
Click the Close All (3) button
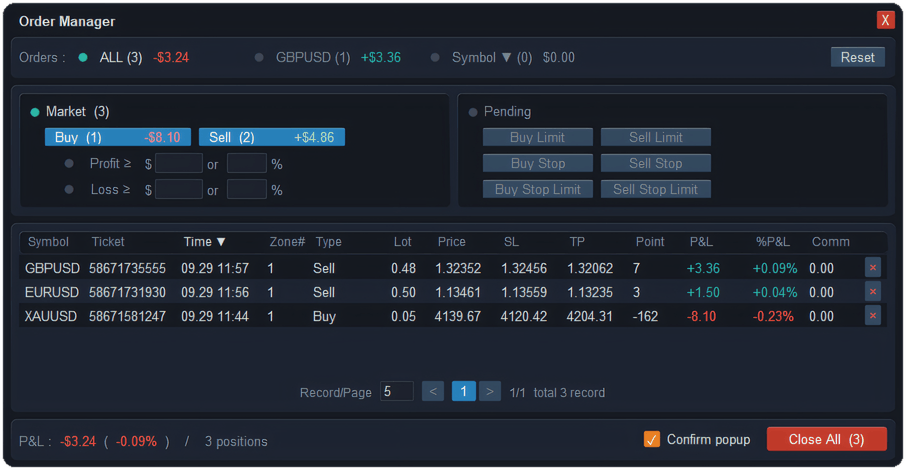pos(826,439)
